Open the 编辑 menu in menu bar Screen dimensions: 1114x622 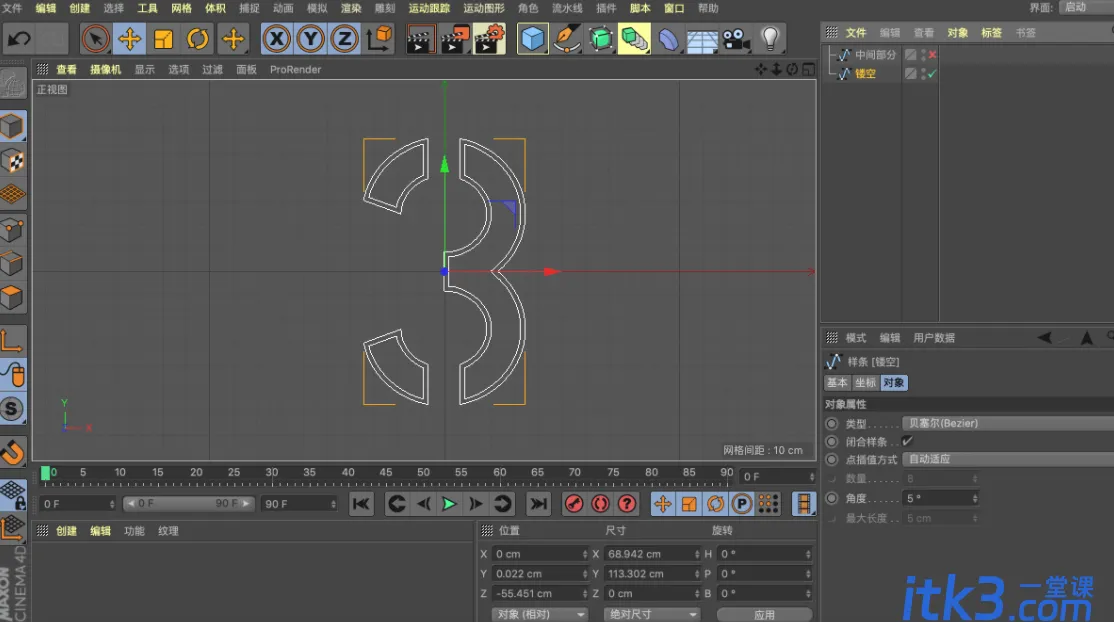point(45,8)
